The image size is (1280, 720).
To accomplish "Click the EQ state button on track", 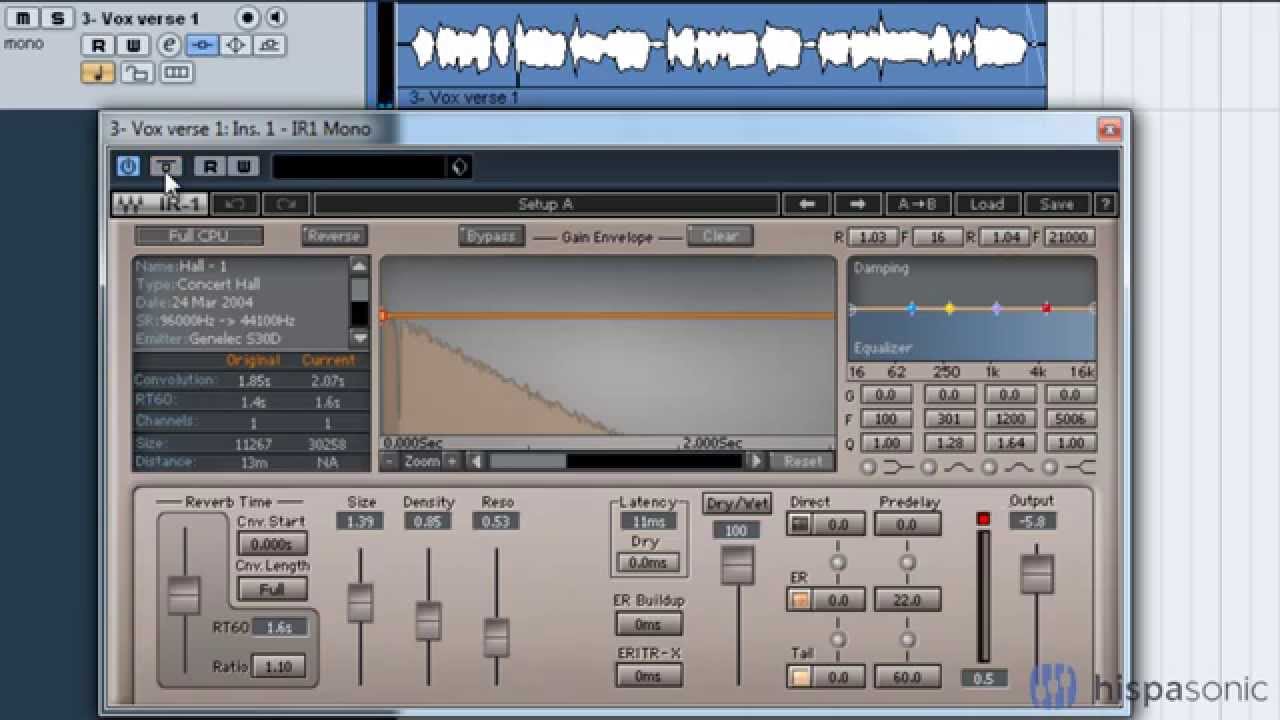I will coord(235,45).
